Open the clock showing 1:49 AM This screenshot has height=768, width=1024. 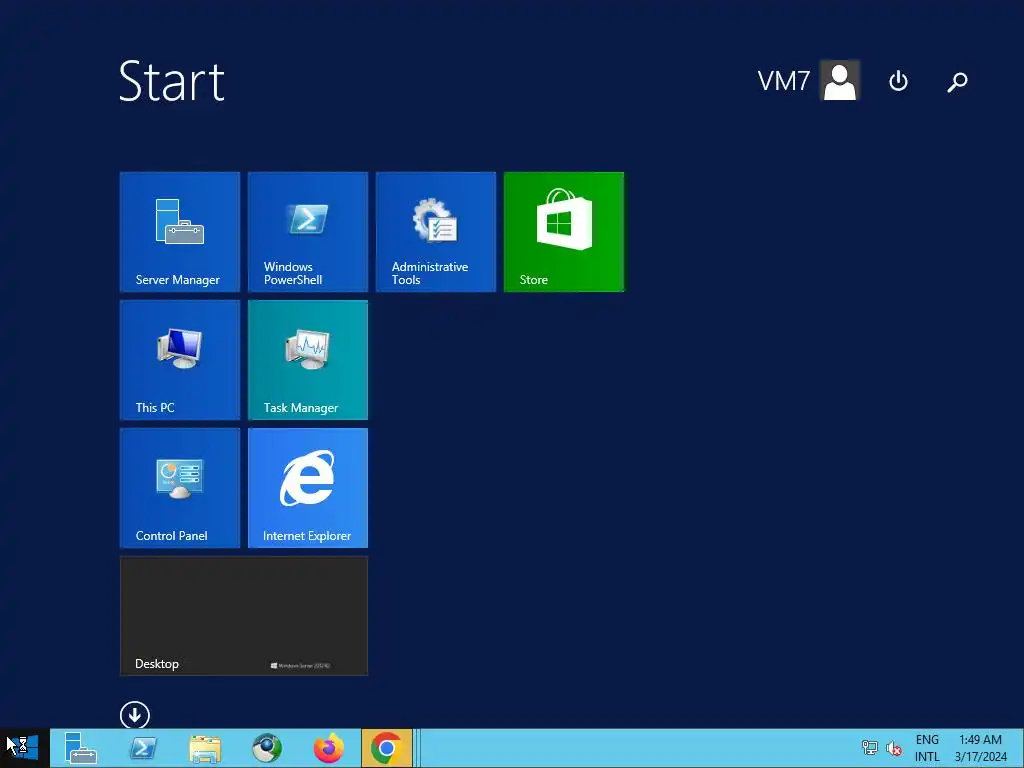pos(981,748)
